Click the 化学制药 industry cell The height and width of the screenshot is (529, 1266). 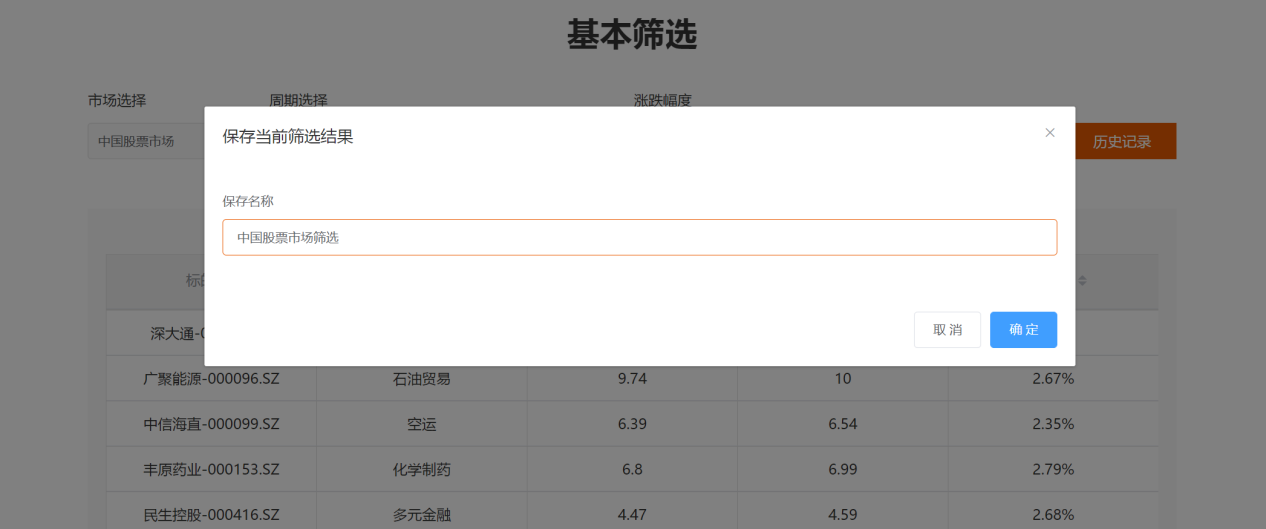tap(421, 469)
